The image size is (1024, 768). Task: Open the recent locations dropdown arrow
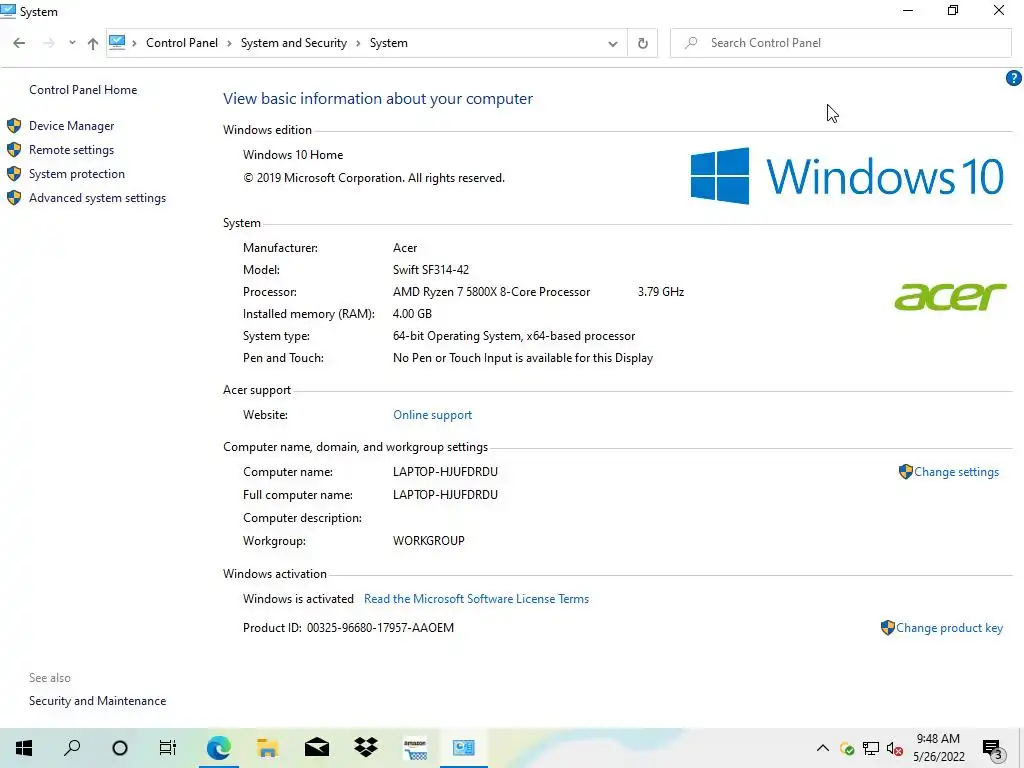[x=72, y=43]
